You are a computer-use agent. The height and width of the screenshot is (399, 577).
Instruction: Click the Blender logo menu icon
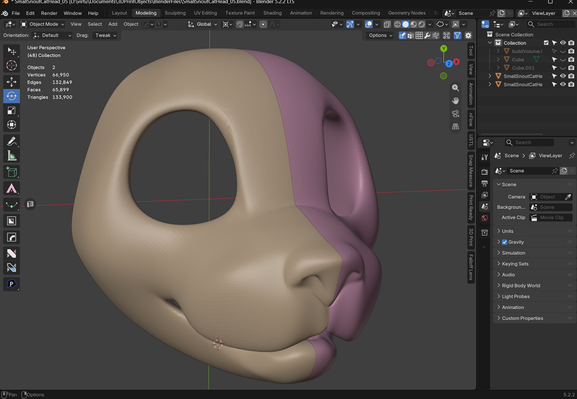coord(5,13)
